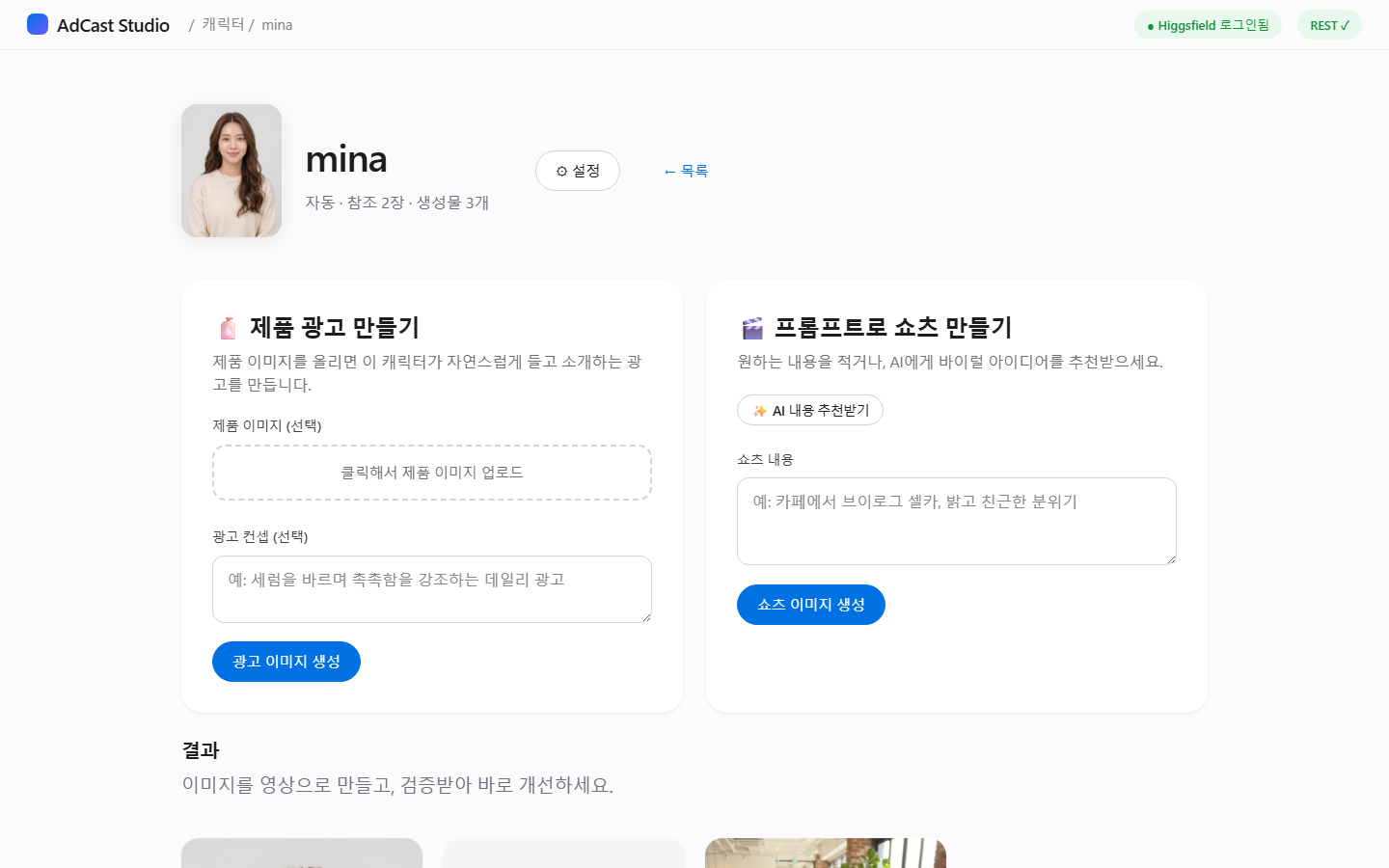
Task: Click the 캐릭터 breadcrumb link
Action: click(x=223, y=24)
